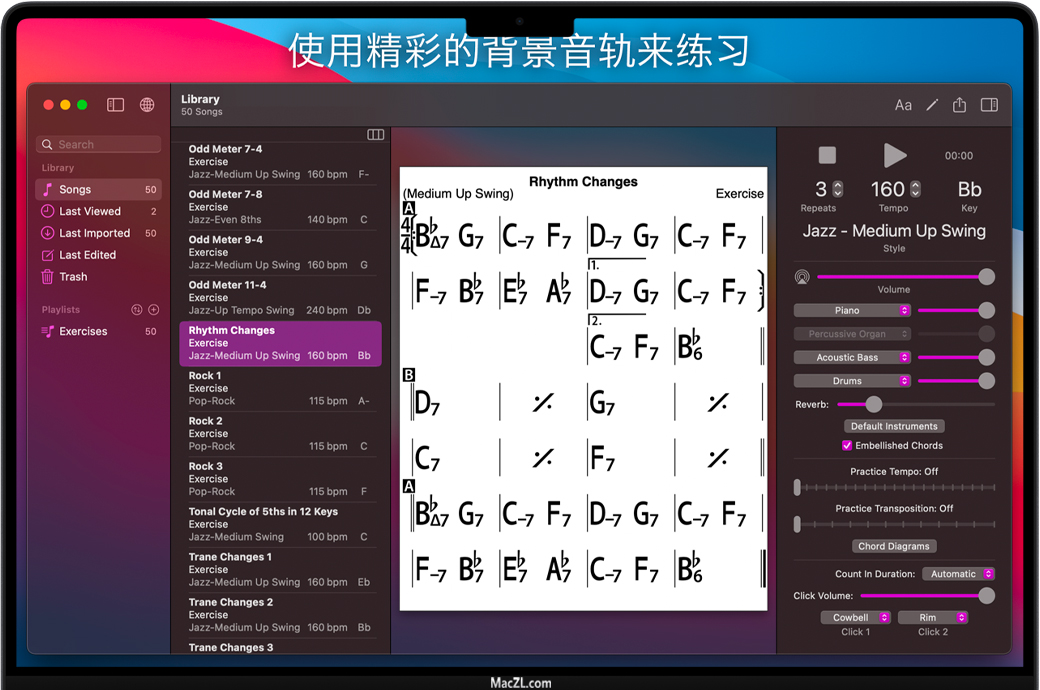Select Last Viewed in the sidebar
1040x690 pixels.
tap(98, 211)
